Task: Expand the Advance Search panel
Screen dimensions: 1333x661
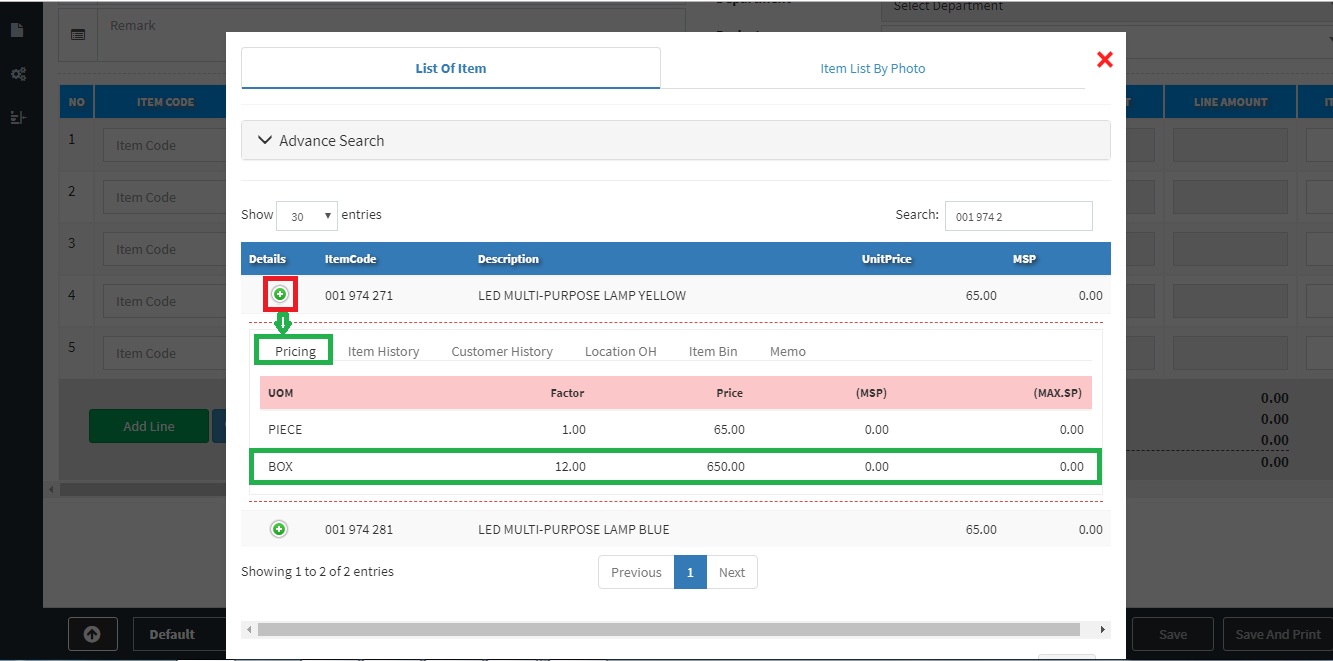Action: pos(675,141)
